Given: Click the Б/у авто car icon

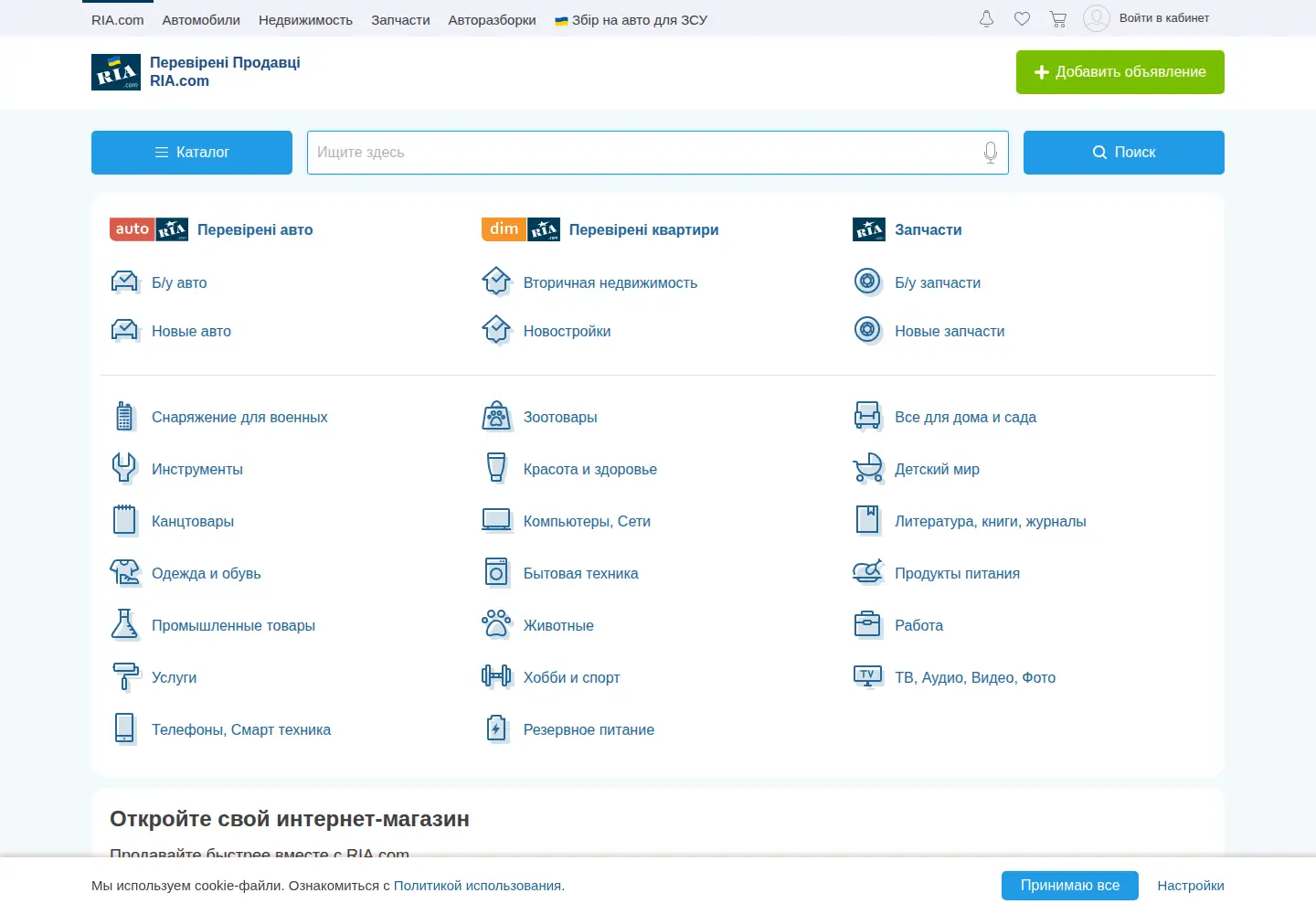Looking at the screenshot, I should pyautogui.click(x=125, y=282).
